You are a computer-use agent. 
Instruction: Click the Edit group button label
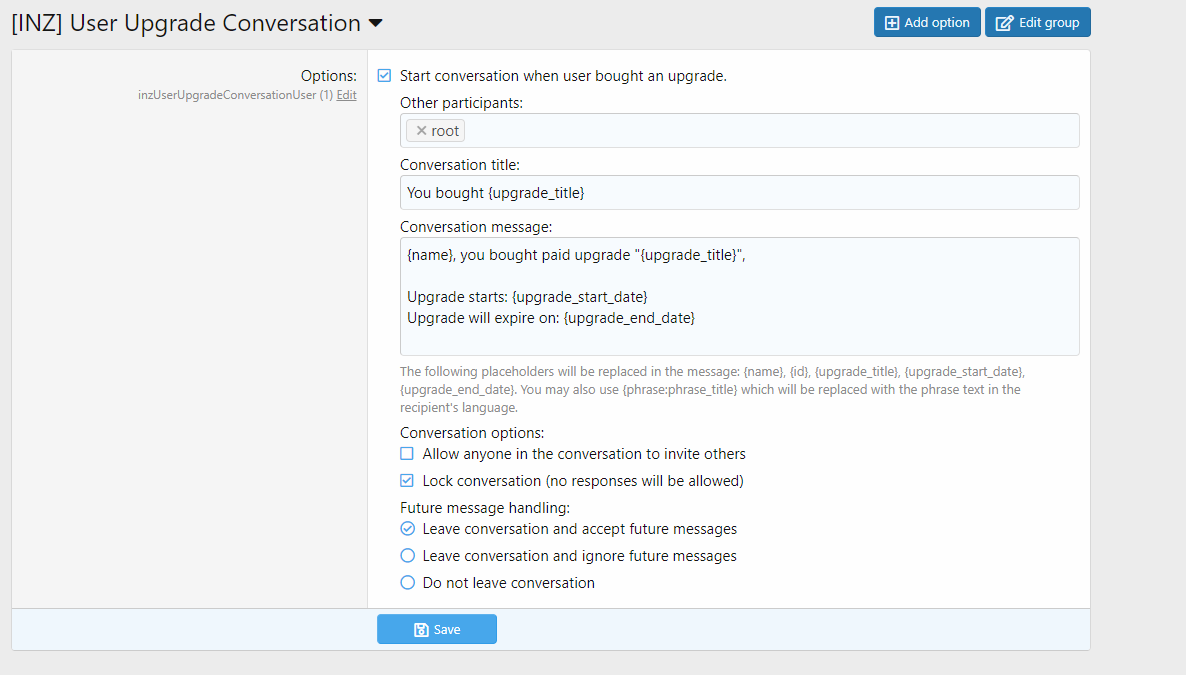coord(1048,22)
